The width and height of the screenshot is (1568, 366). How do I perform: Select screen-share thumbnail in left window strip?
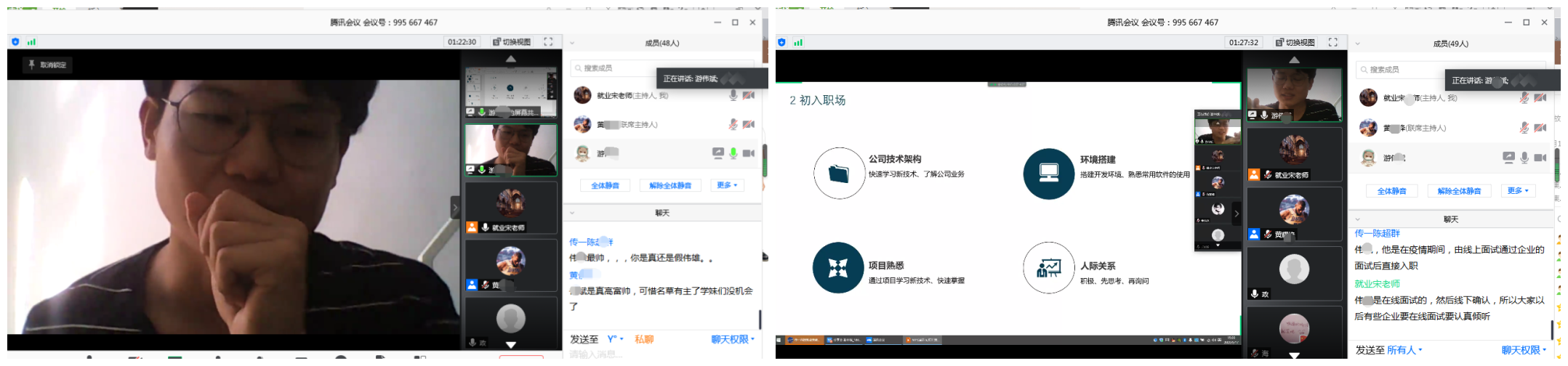(x=510, y=92)
